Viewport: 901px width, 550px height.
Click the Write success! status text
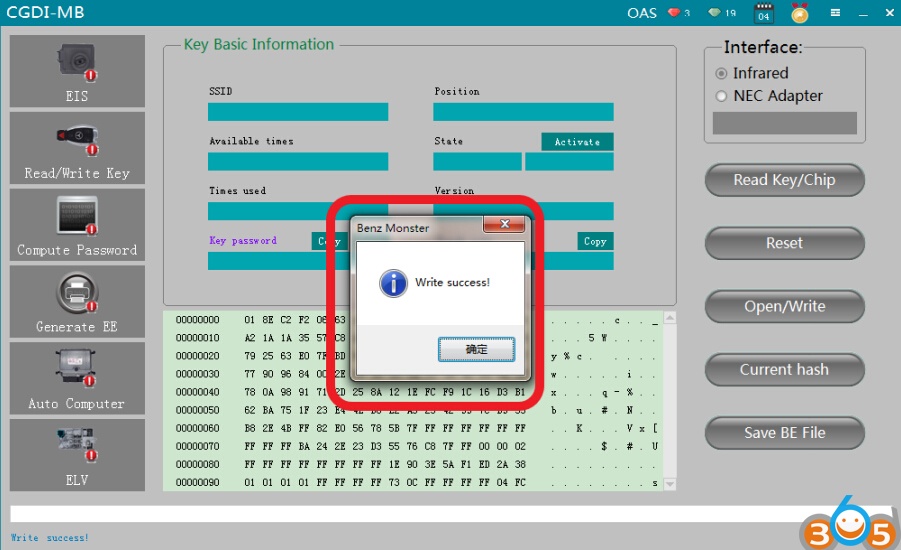tap(49, 538)
